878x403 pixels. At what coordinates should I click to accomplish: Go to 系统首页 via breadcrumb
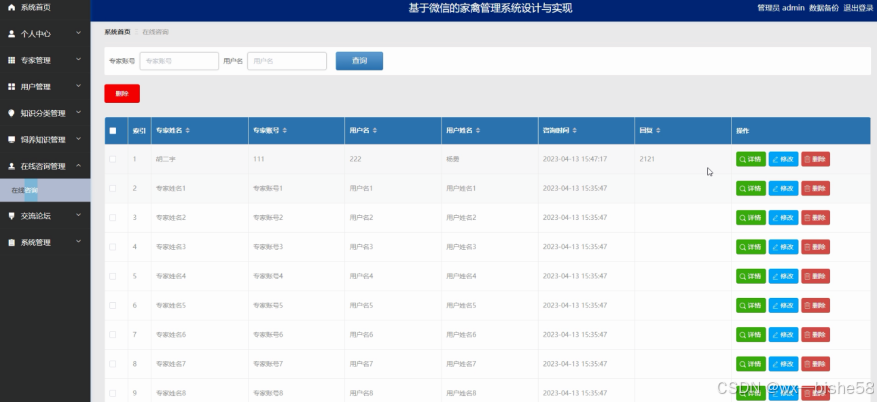pyautogui.click(x=117, y=32)
